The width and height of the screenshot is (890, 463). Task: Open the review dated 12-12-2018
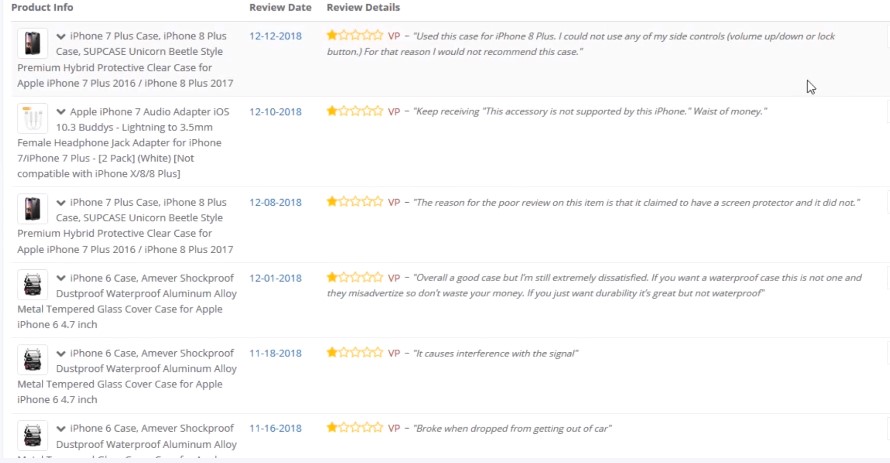(x=275, y=36)
